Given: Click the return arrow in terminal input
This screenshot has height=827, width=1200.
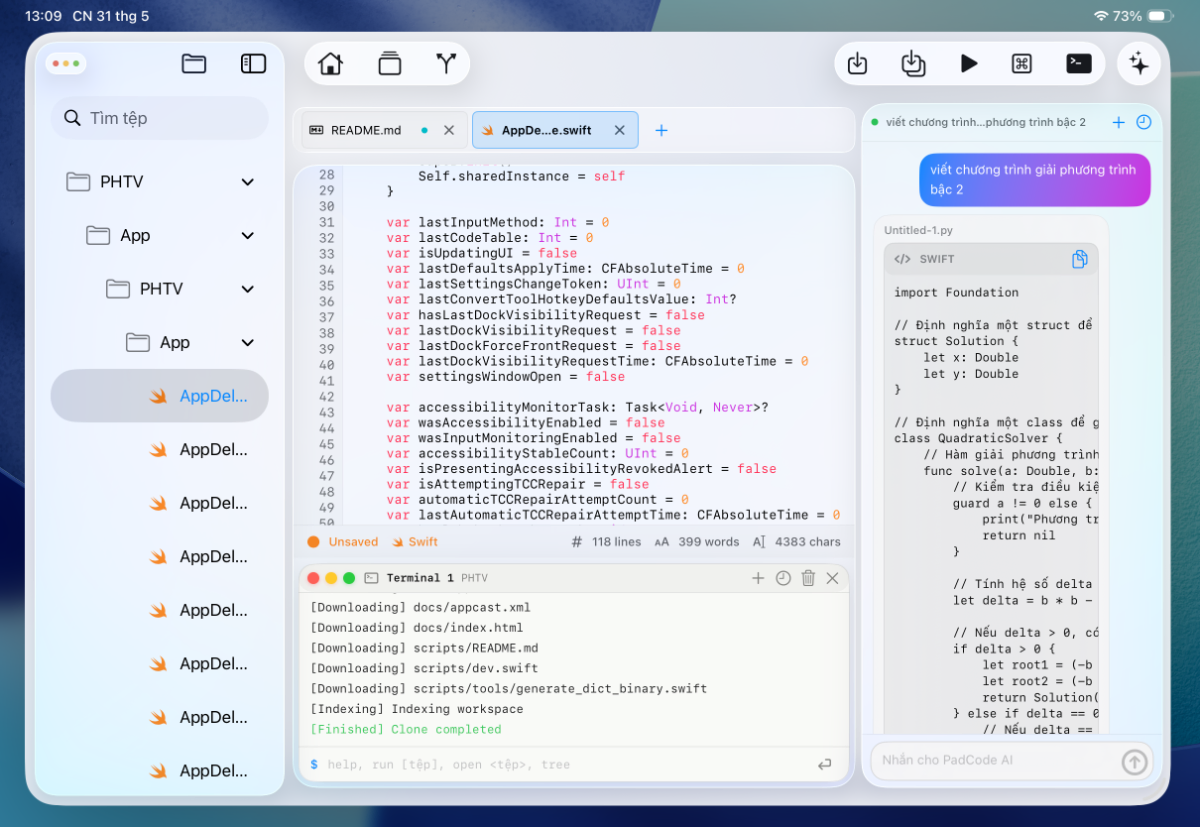Looking at the screenshot, I should [x=824, y=765].
